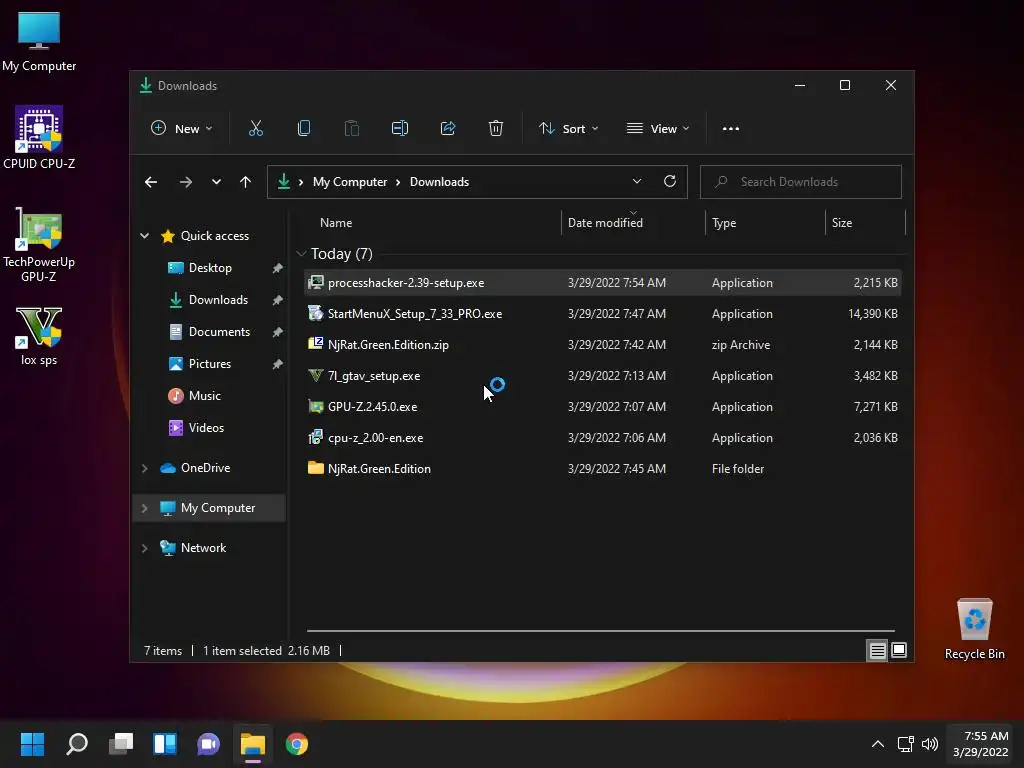Click Downloads in address breadcrumb
Viewport: 1024px width, 768px height.
(x=439, y=182)
